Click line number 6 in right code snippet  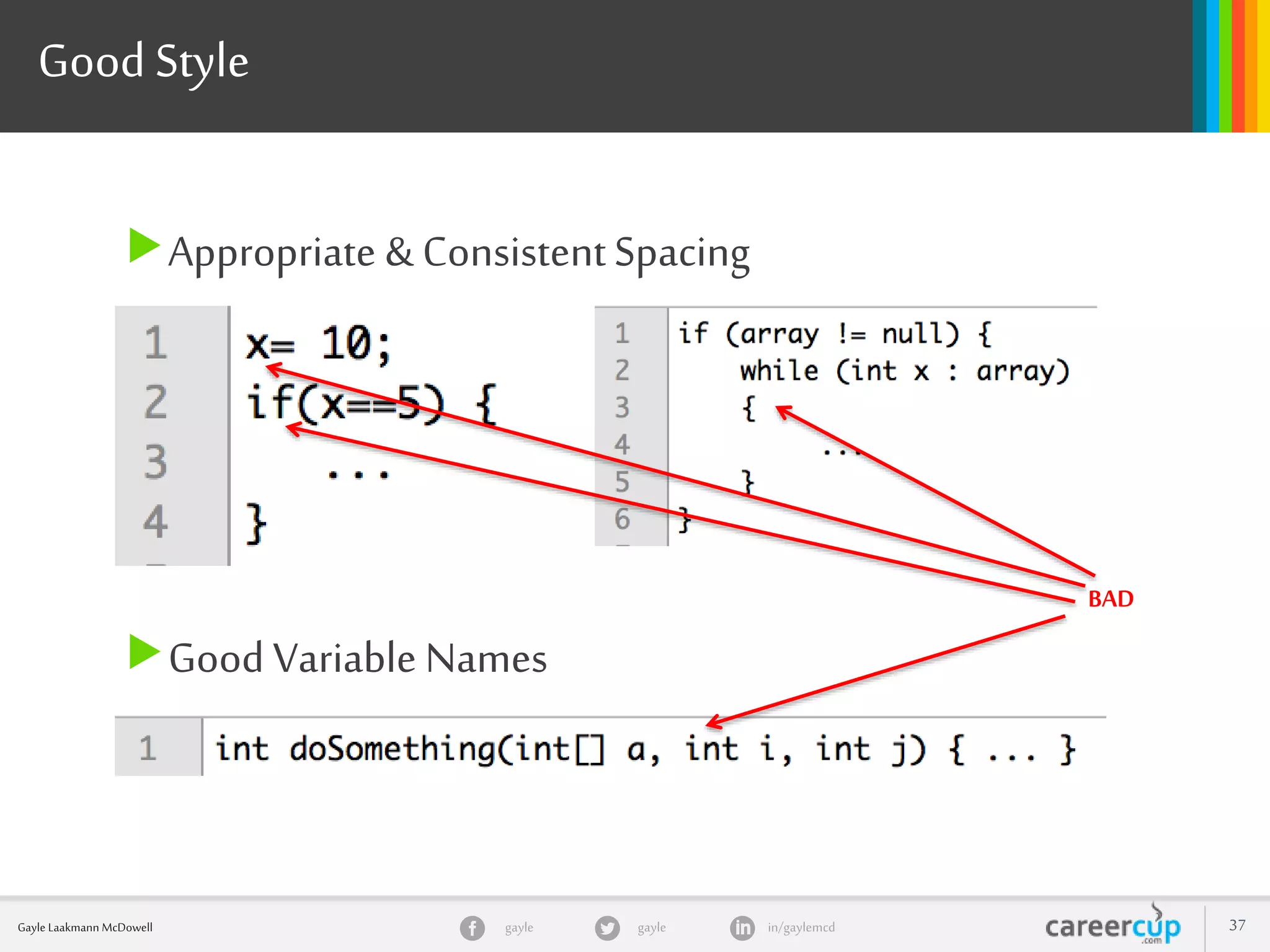[622, 519]
